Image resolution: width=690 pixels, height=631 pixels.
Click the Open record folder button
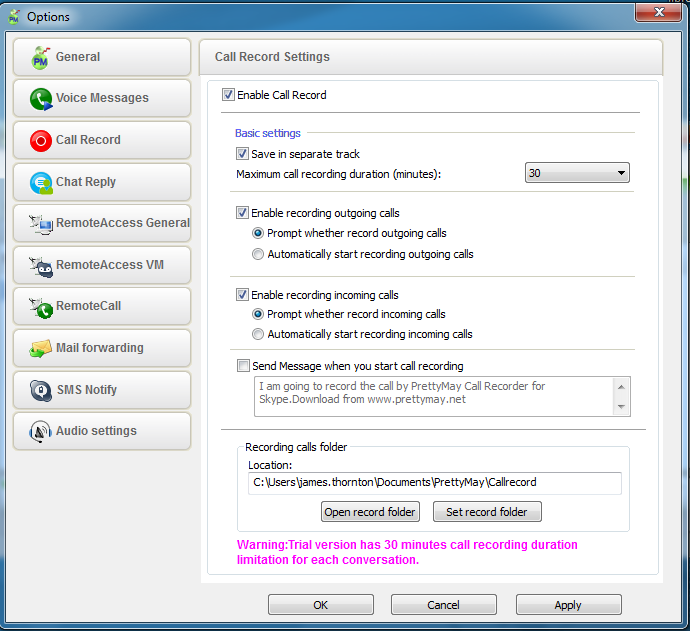tap(370, 512)
